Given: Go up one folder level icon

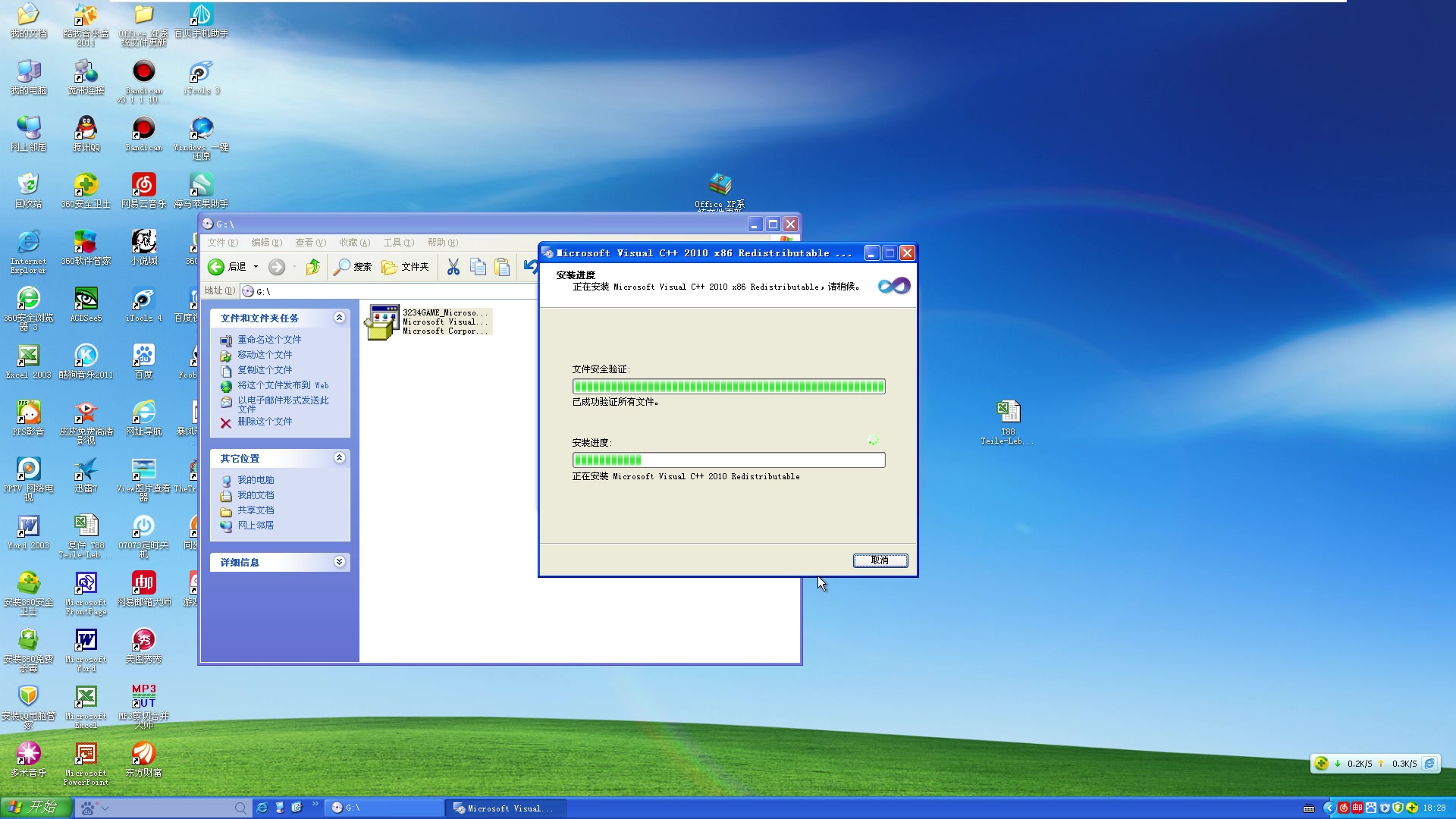Looking at the screenshot, I should [313, 267].
